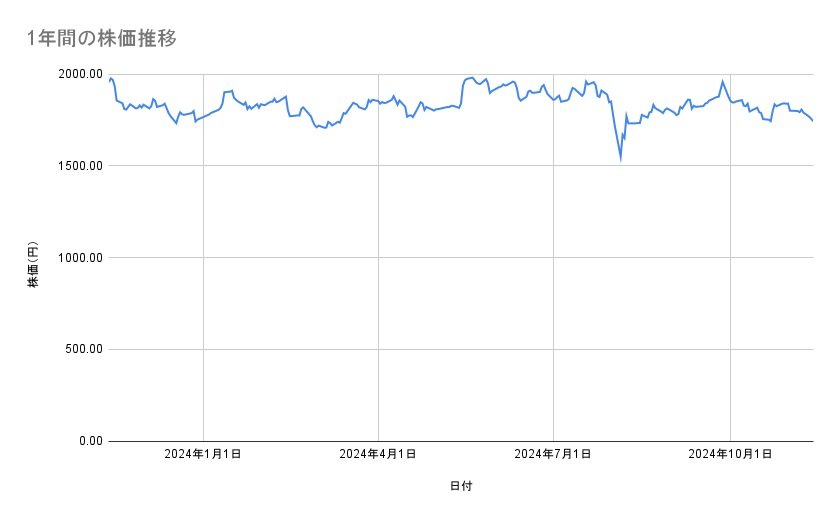Select the horizontal axis title 日付
Image resolution: width=839 pixels, height=519 pixels.
[461, 486]
